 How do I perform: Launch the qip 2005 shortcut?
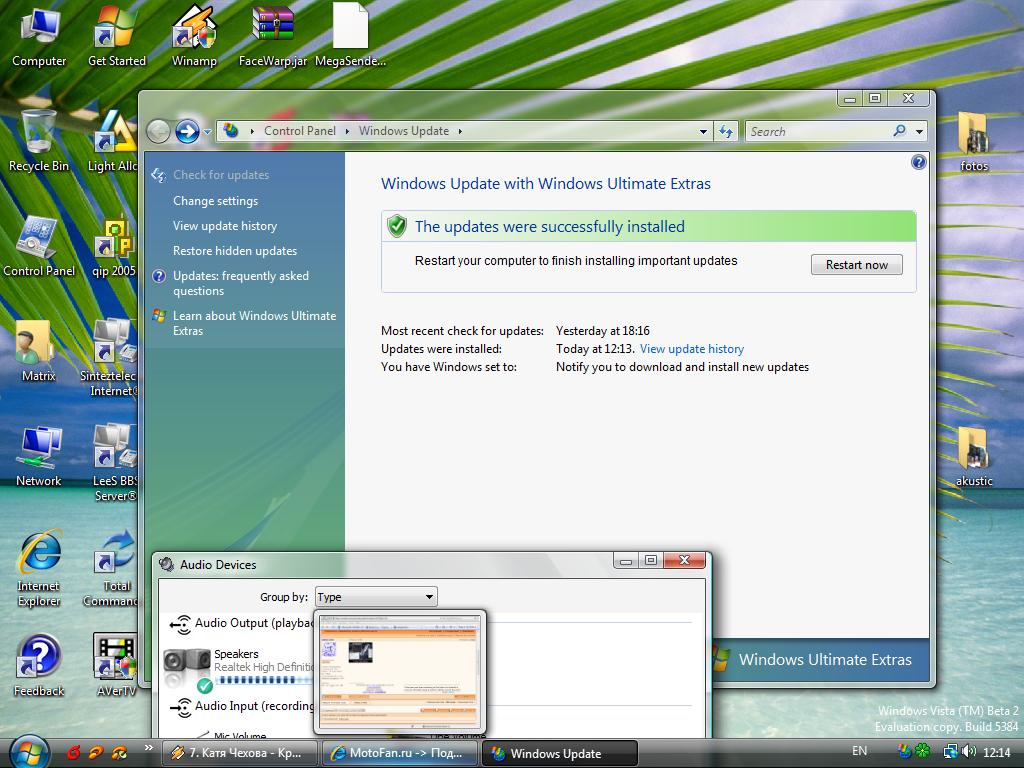(115, 247)
